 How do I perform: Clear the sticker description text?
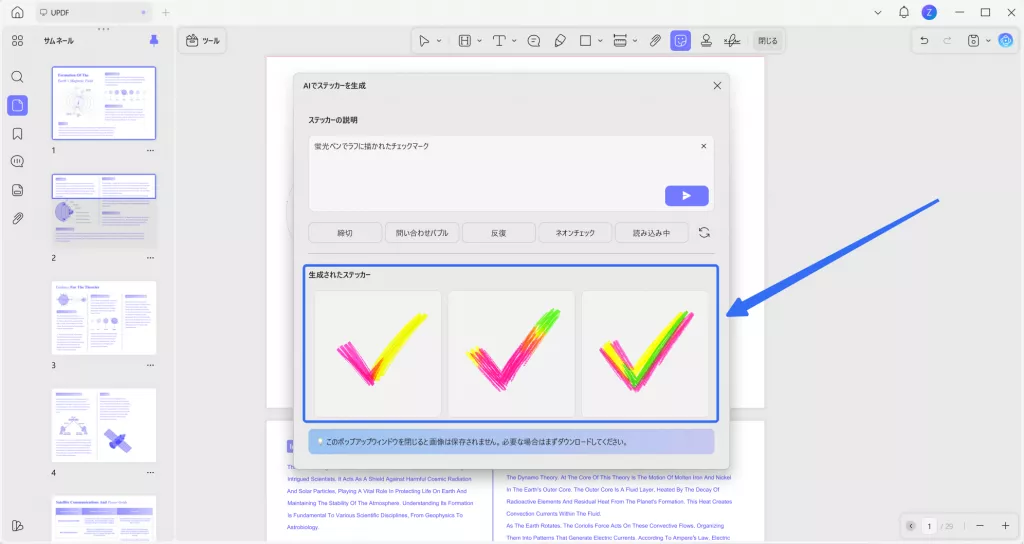[x=703, y=146]
